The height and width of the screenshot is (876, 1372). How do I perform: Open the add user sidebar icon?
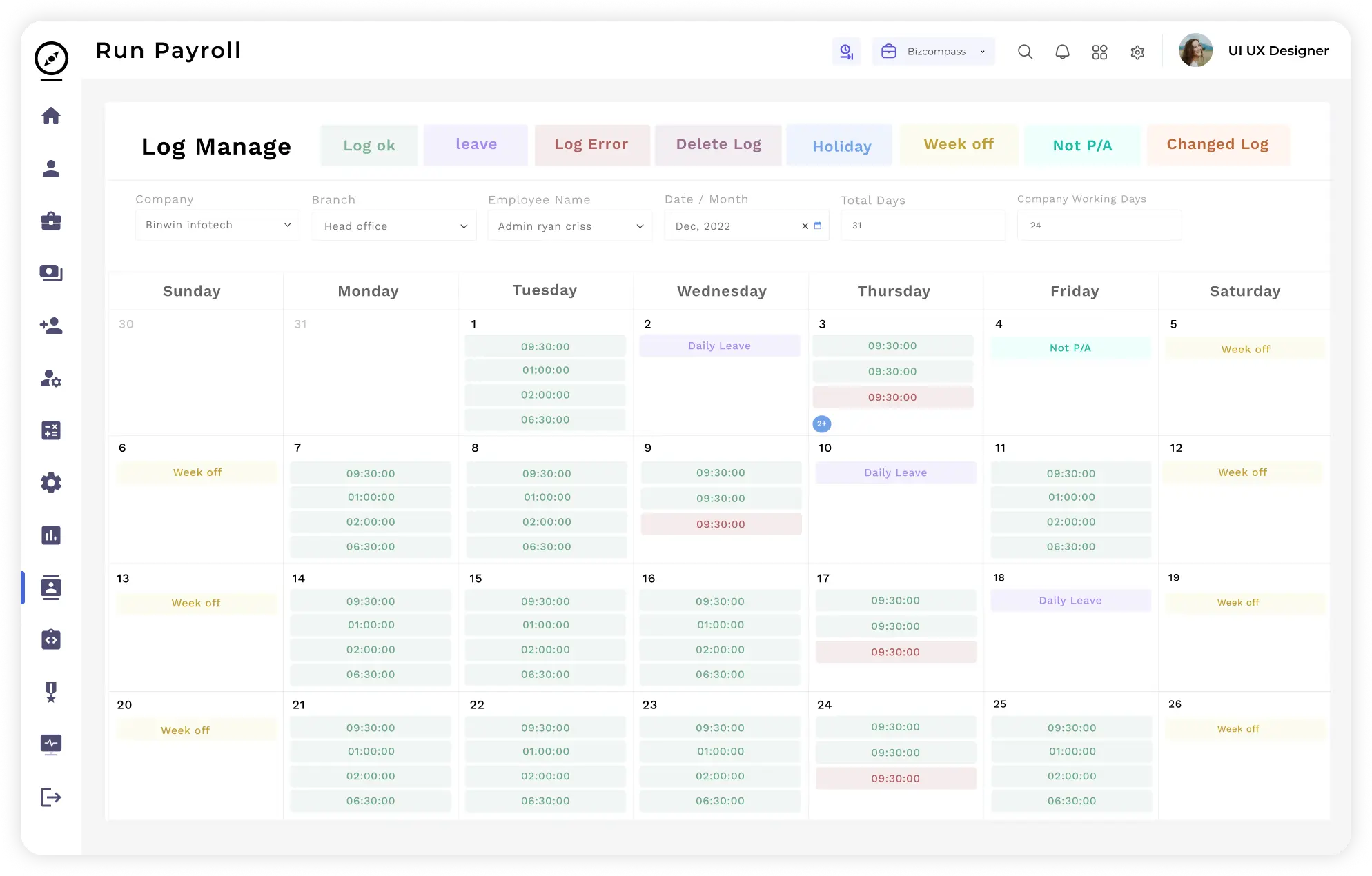(51, 326)
